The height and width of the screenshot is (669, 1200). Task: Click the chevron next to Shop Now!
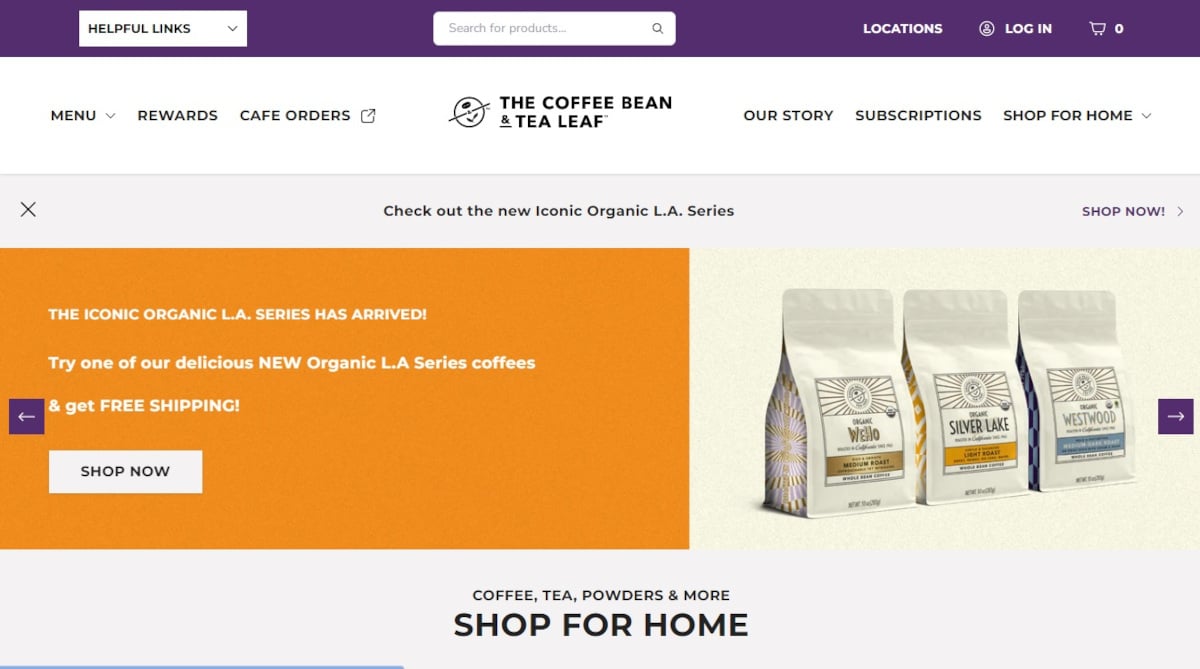1180,211
